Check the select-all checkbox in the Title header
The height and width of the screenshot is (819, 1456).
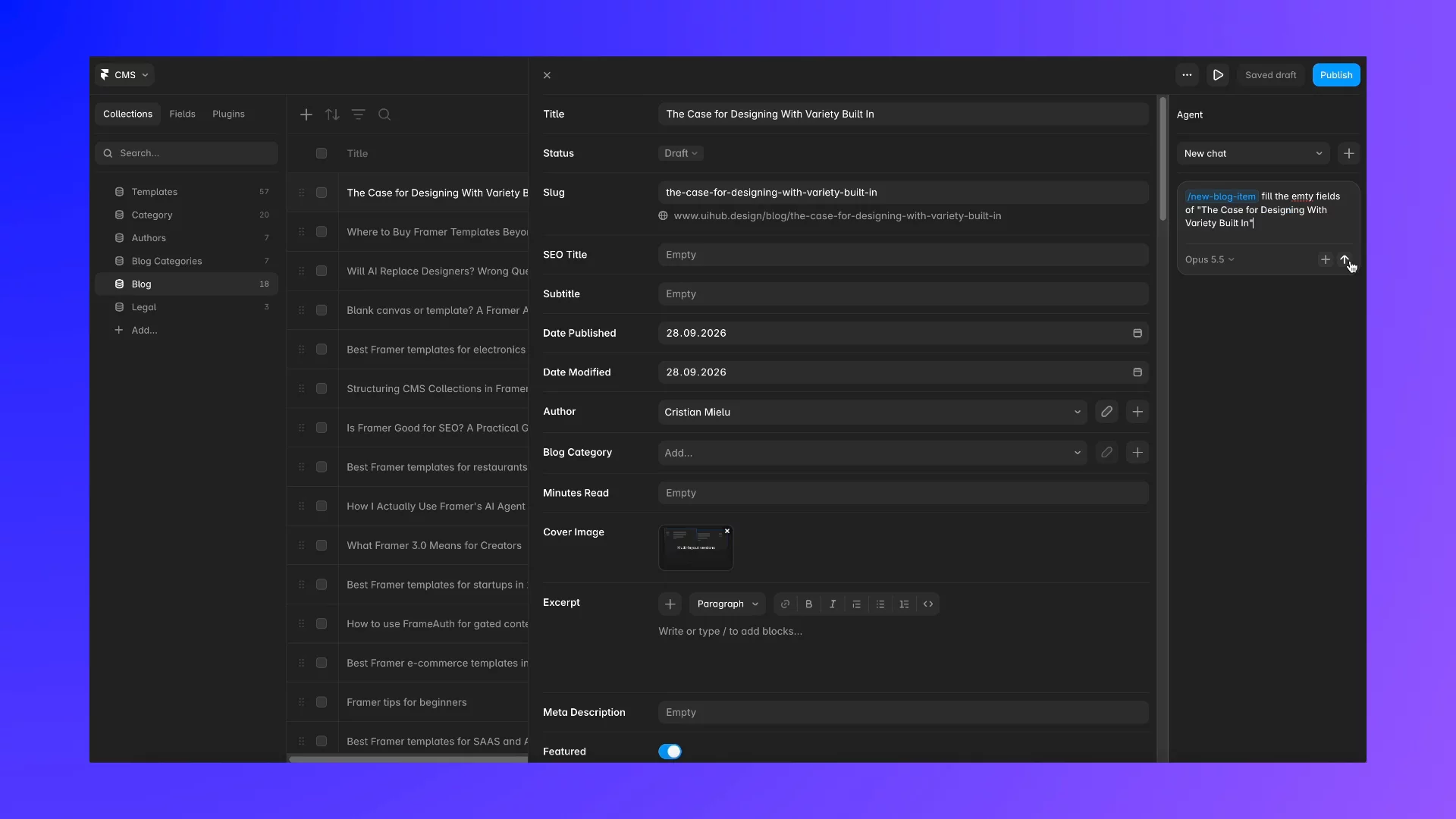pyautogui.click(x=322, y=153)
